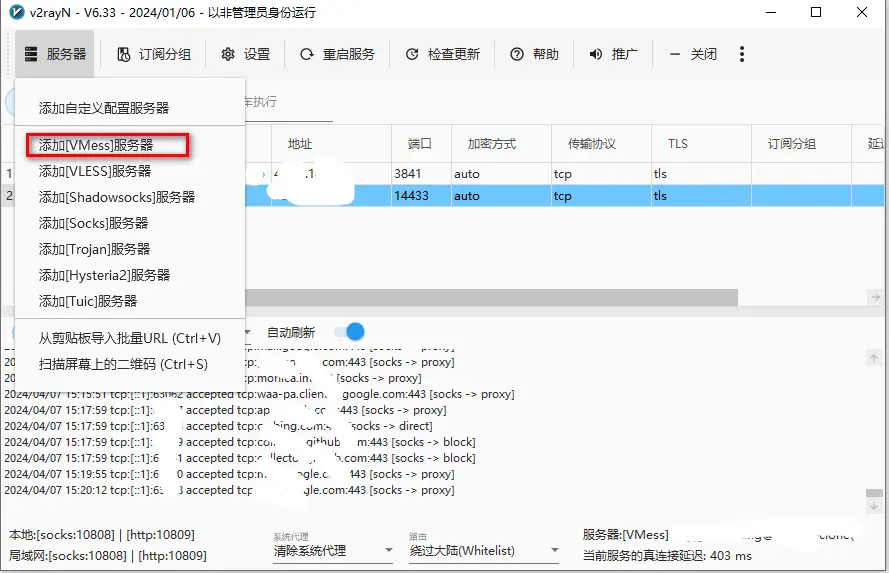Screen dimensions: 889x573
Task: Click the horizontal scrollbar thumb of server list
Action: (491, 297)
